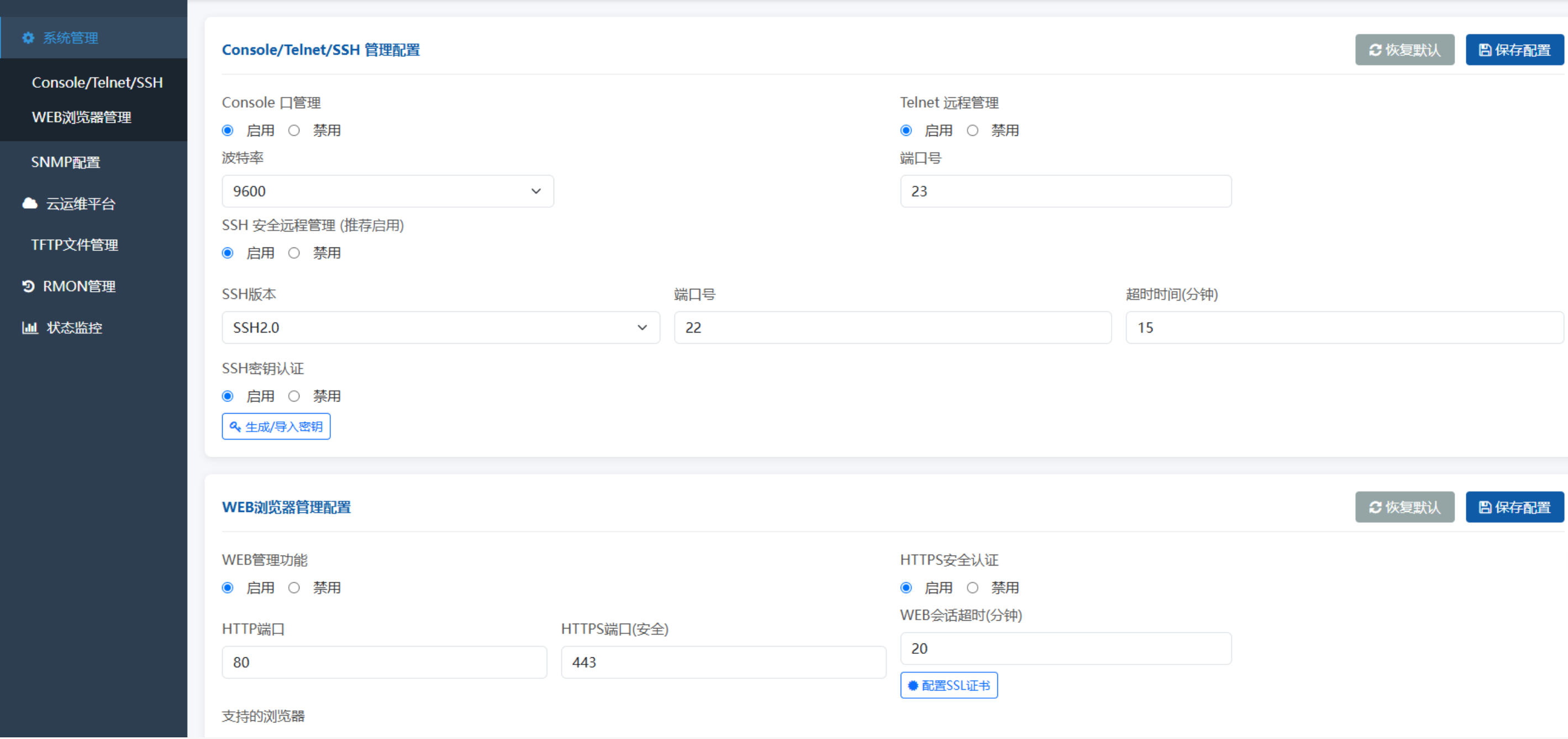This screenshot has width=1568, height=739.
Task: Open TFTP文件管理 from the sidebar
Action: point(74,245)
